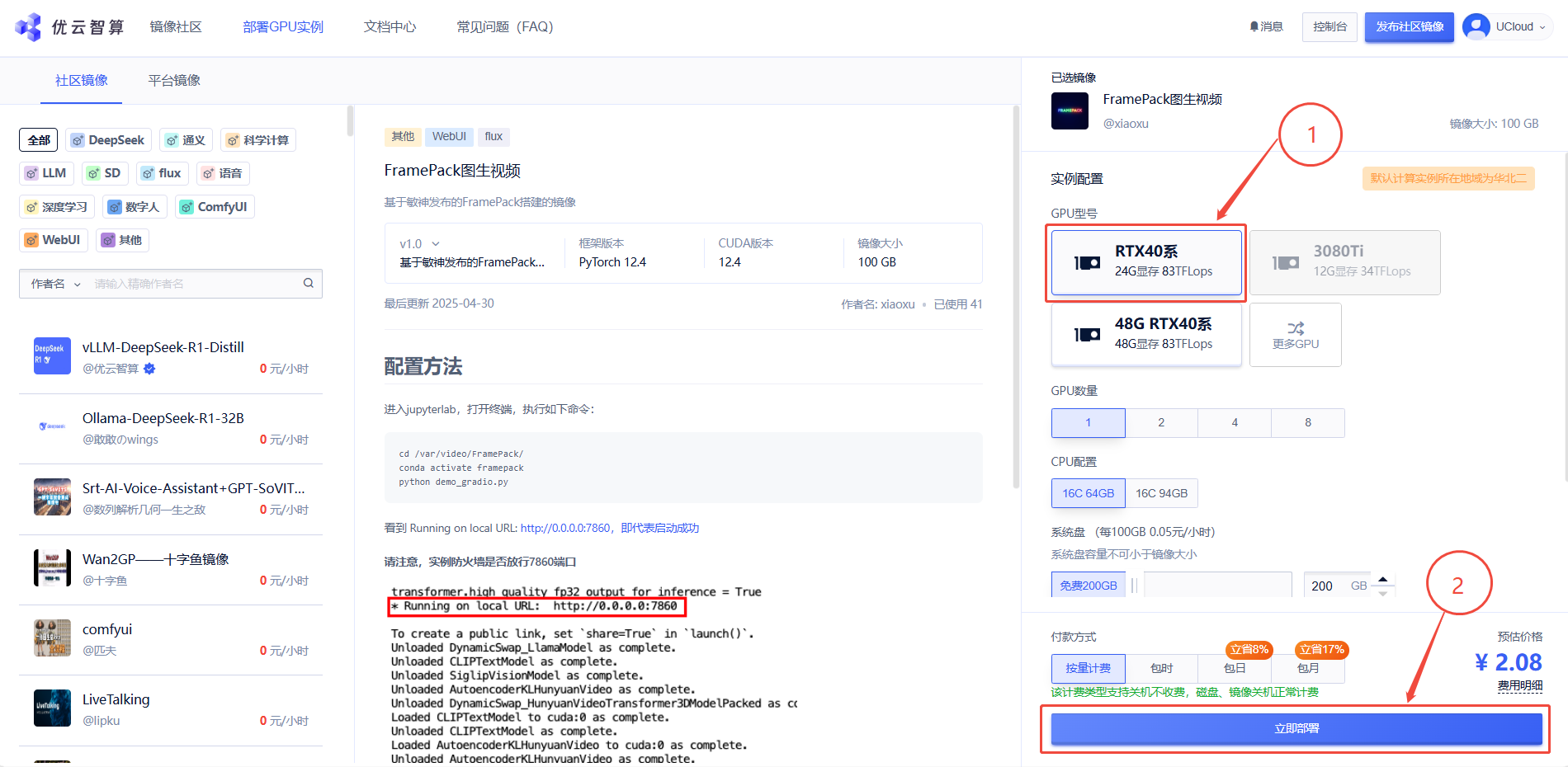
Task: Open the UCloud account dropdown arrow
Action: pyautogui.click(x=1542, y=27)
